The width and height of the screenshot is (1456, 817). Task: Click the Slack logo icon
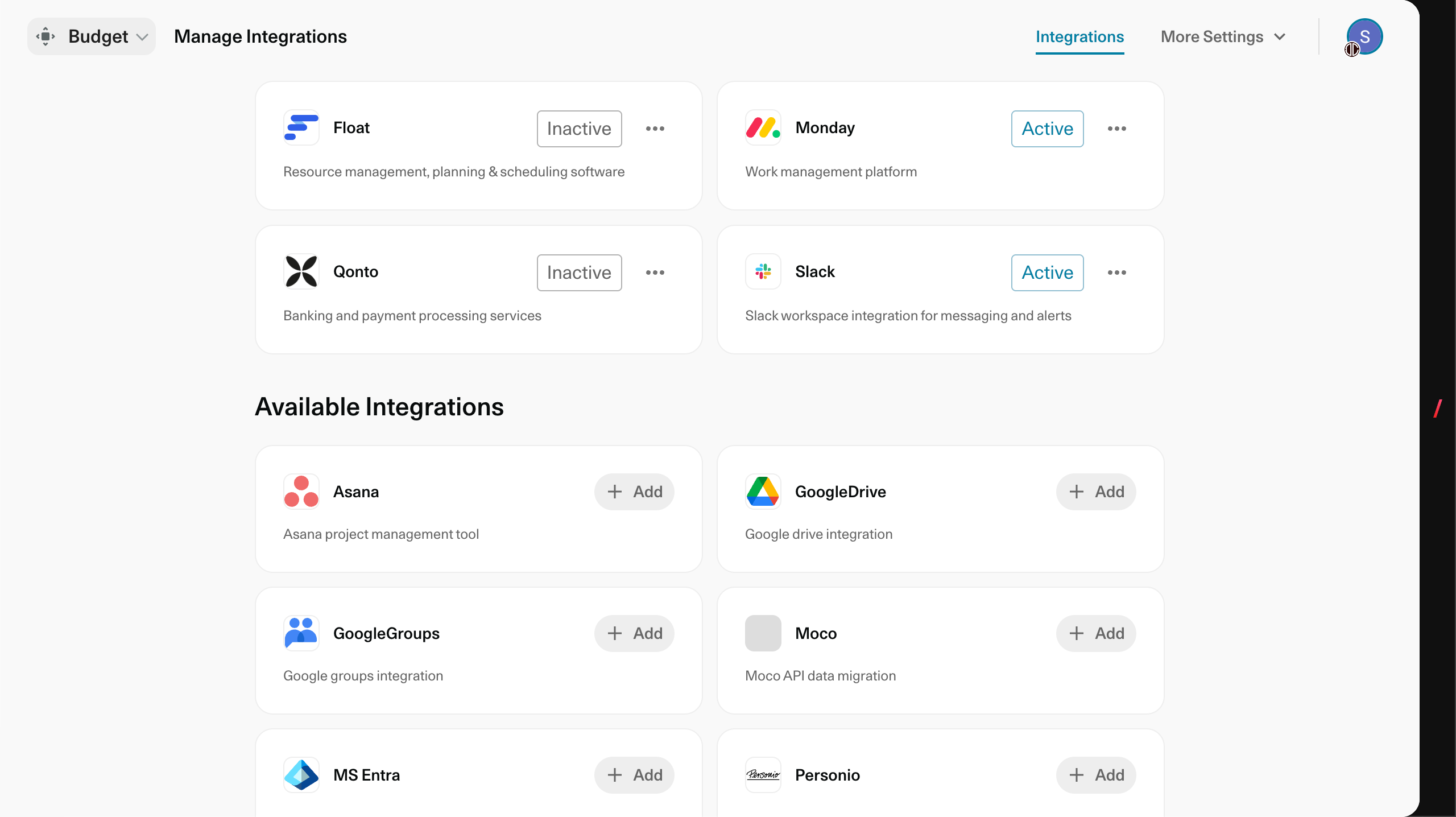[x=763, y=271]
